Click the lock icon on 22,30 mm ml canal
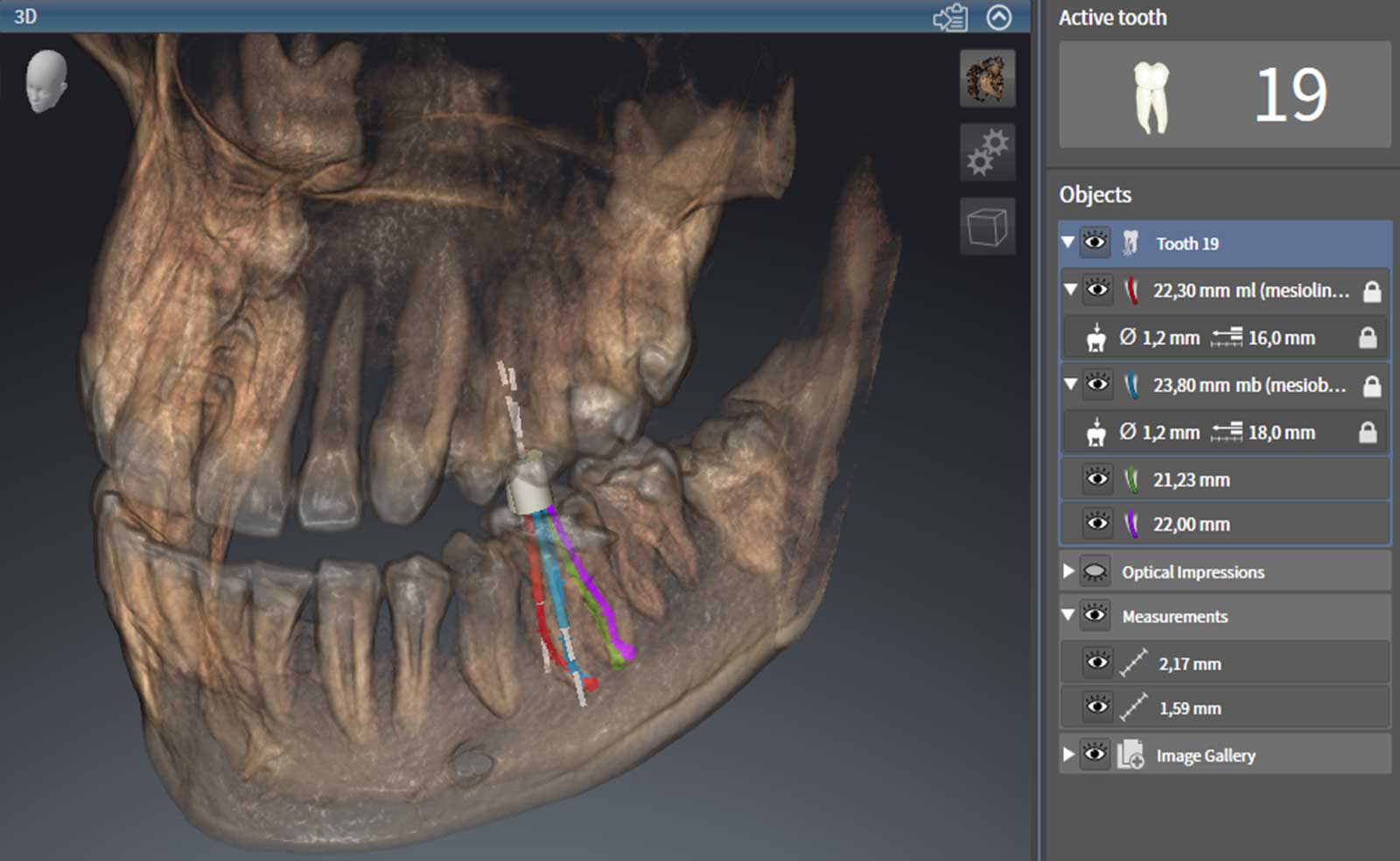1400x861 pixels. 1371,291
